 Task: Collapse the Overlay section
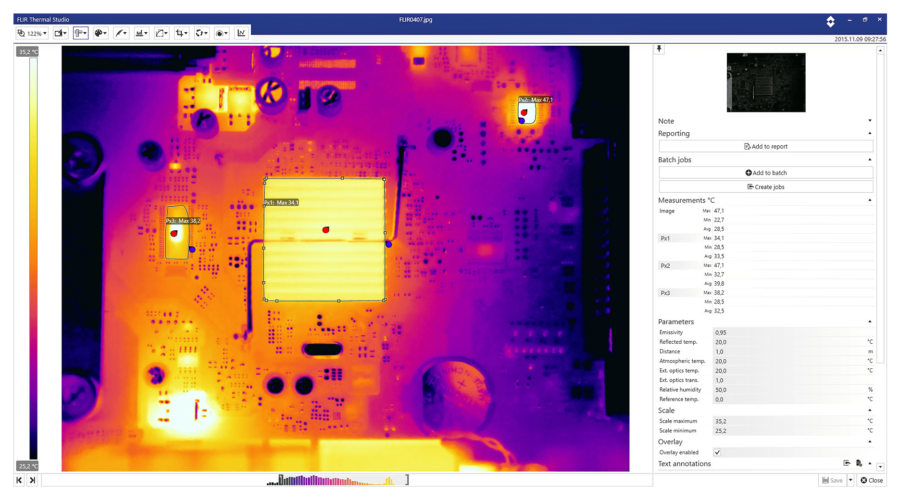pos(870,442)
